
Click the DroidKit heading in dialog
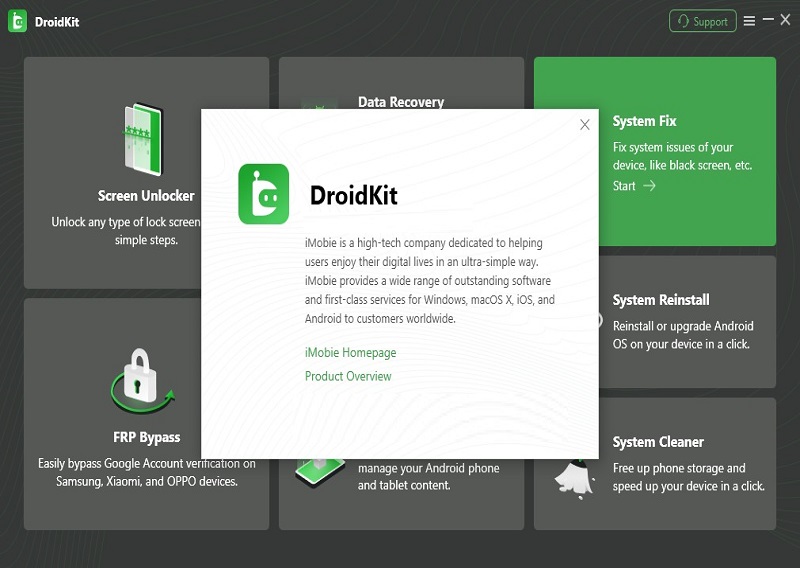tap(354, 195)
